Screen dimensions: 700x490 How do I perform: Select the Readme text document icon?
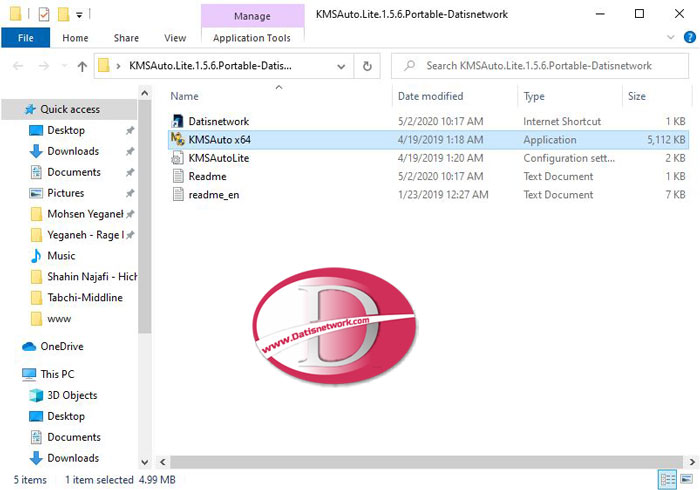click(178, 176)
